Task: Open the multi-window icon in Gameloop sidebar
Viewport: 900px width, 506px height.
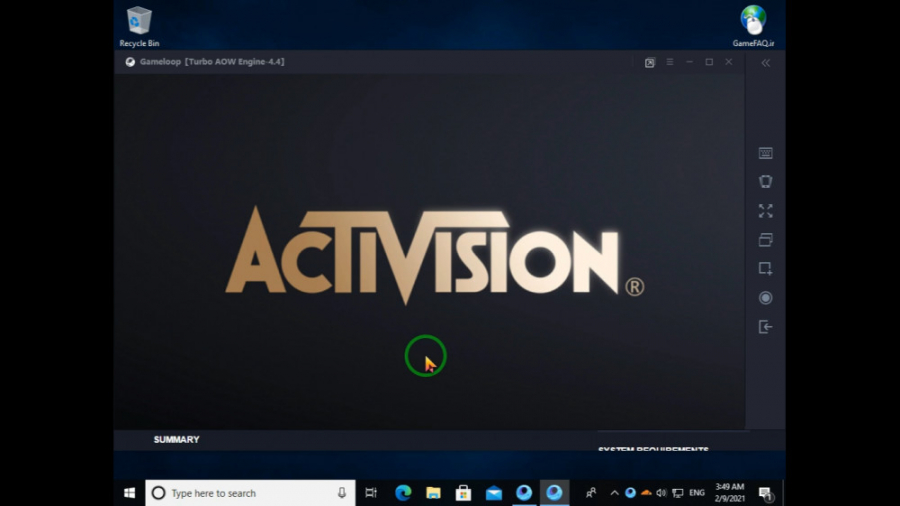Action: pos(765,240)
